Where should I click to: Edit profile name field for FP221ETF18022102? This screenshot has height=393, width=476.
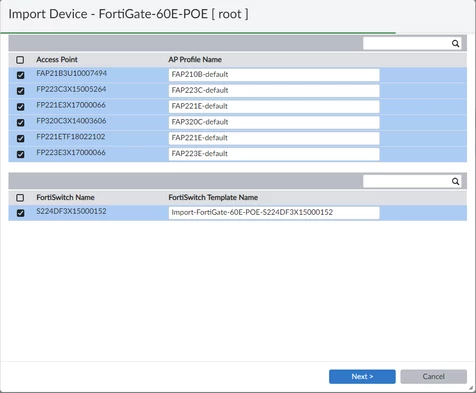click(x=274, y=138)
